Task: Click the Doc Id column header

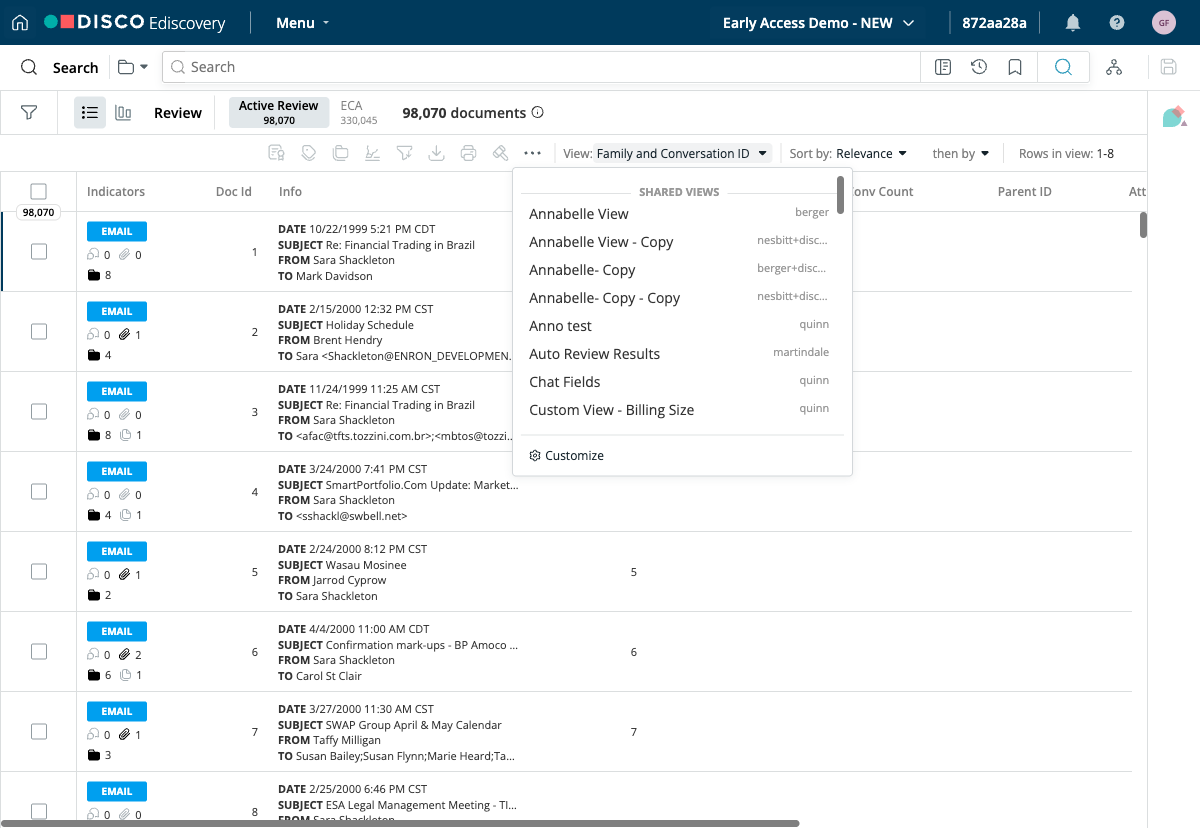Action: [x=234, y=192]
